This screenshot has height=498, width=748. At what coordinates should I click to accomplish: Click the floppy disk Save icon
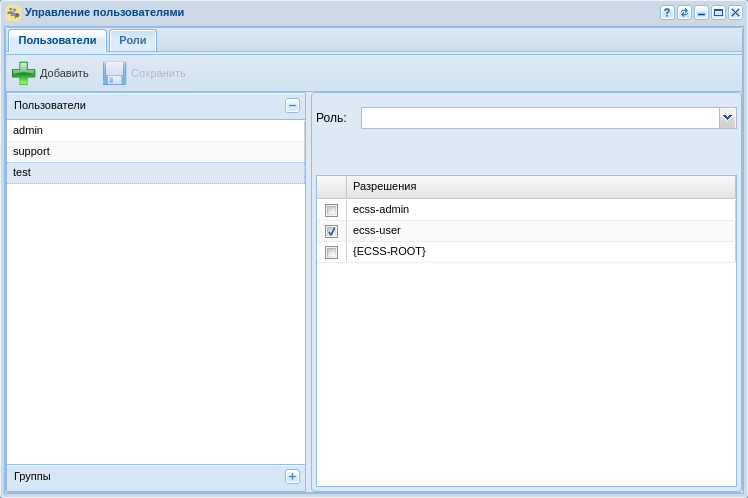(114, 73)
